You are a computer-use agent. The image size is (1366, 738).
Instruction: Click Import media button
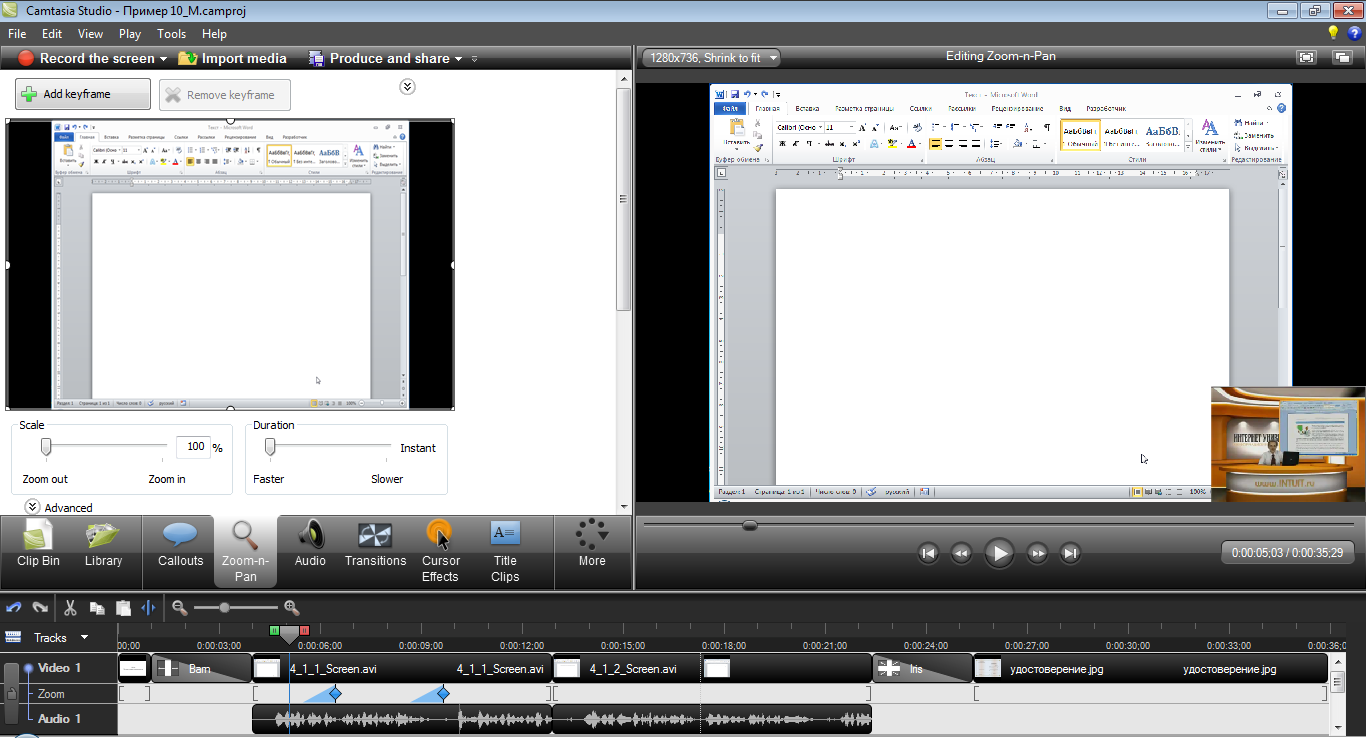pyautogui.click(x=232, y=58)
